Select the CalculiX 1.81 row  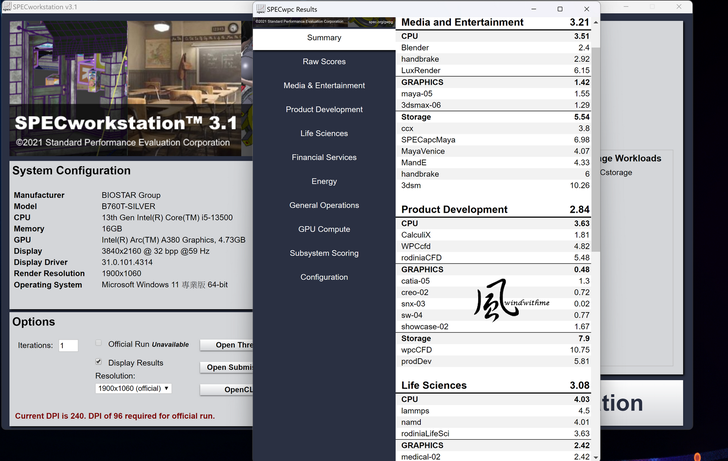coord(495,235)
